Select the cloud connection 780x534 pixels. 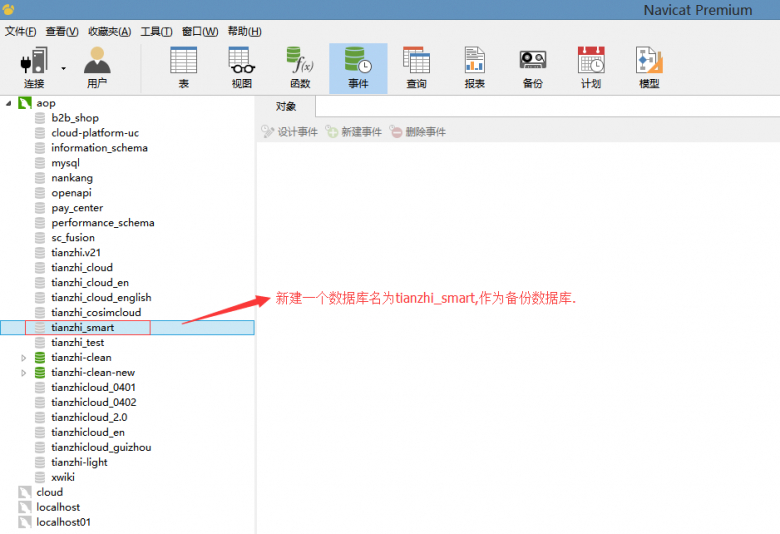click(x=50, y=492)
